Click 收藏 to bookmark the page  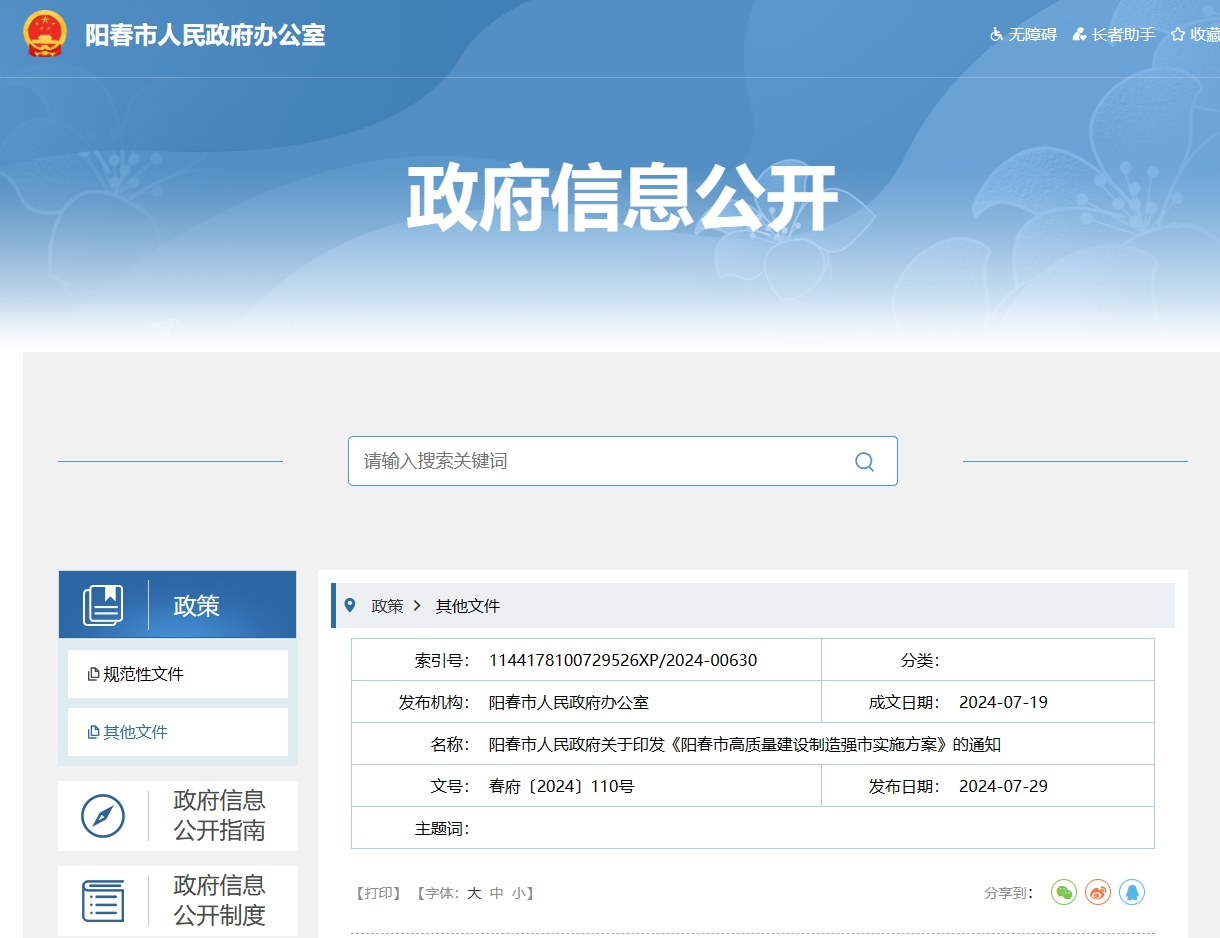[x=1196, y=34]
